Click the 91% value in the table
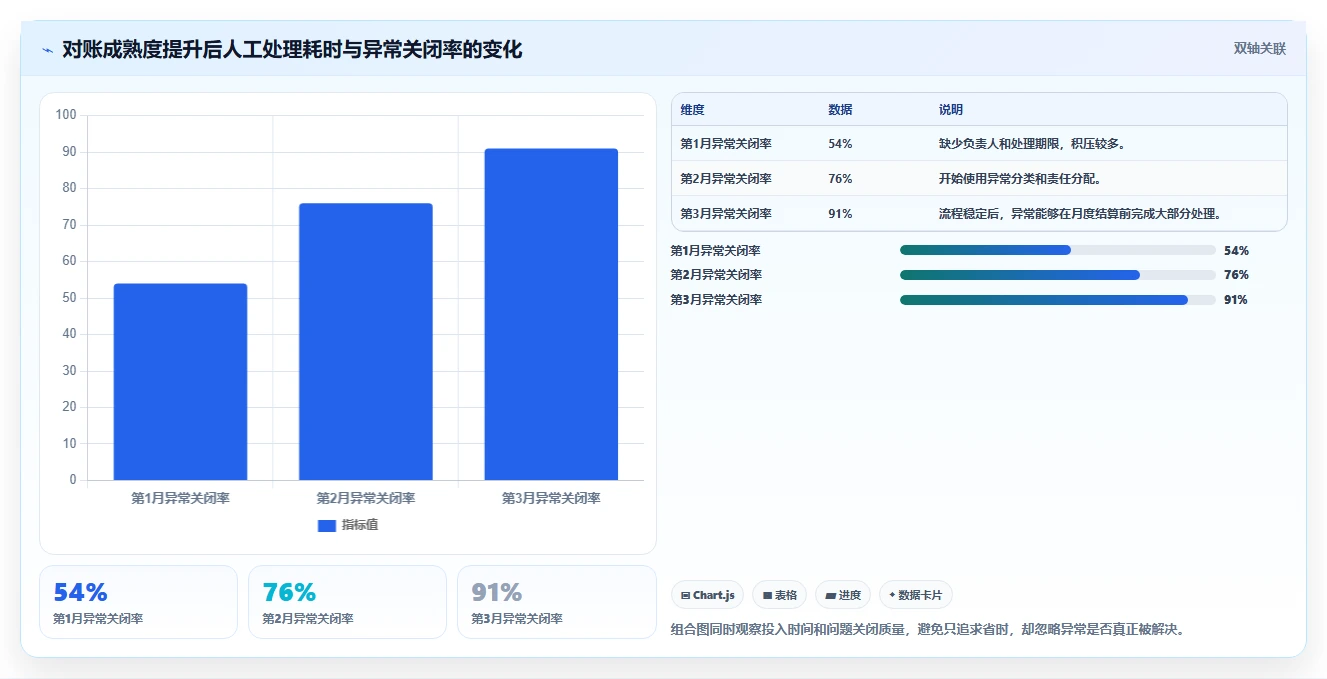The image size is (1327, 679). (840, 214)
